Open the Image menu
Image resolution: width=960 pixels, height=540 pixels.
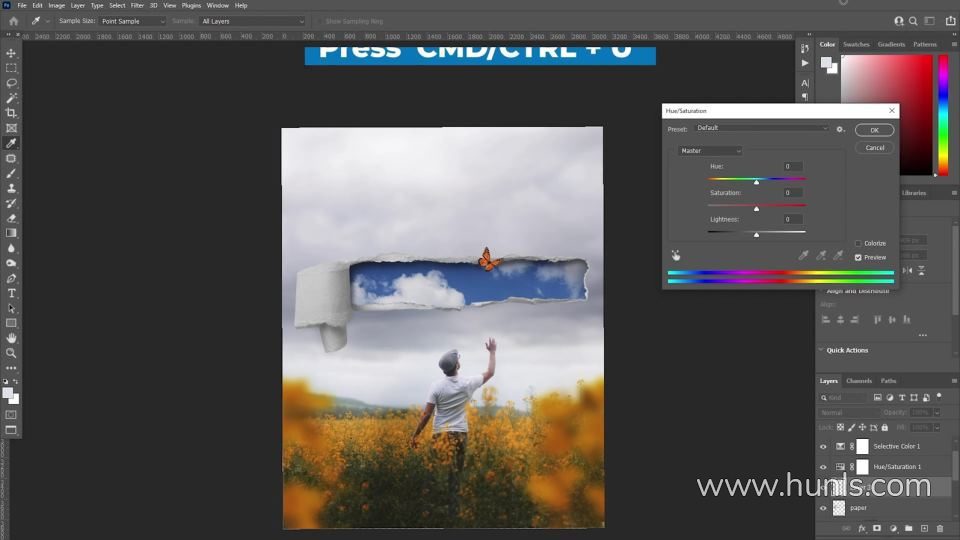coord(56,6)
